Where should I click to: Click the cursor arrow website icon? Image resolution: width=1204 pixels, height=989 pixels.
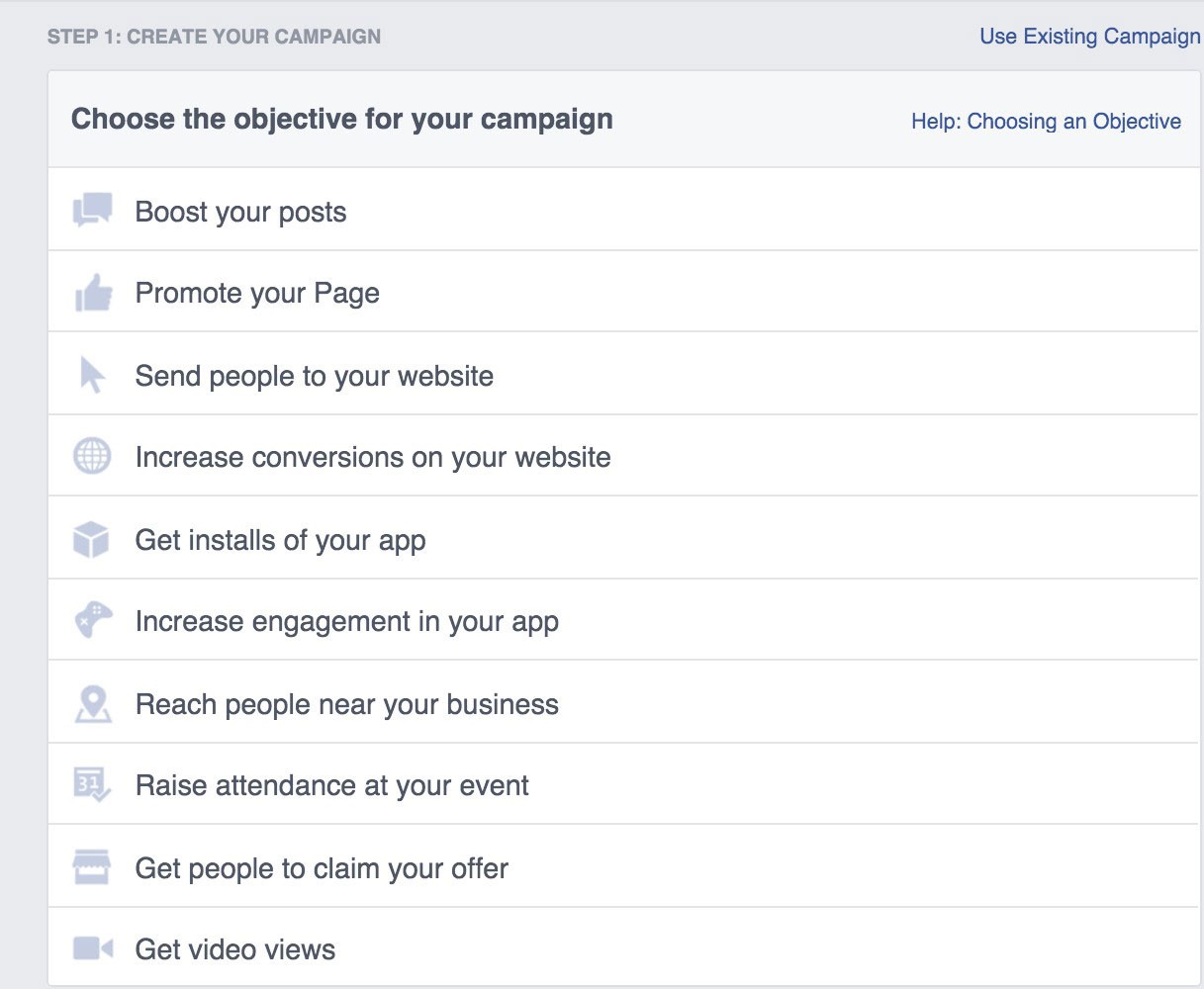tap(92, 376)
